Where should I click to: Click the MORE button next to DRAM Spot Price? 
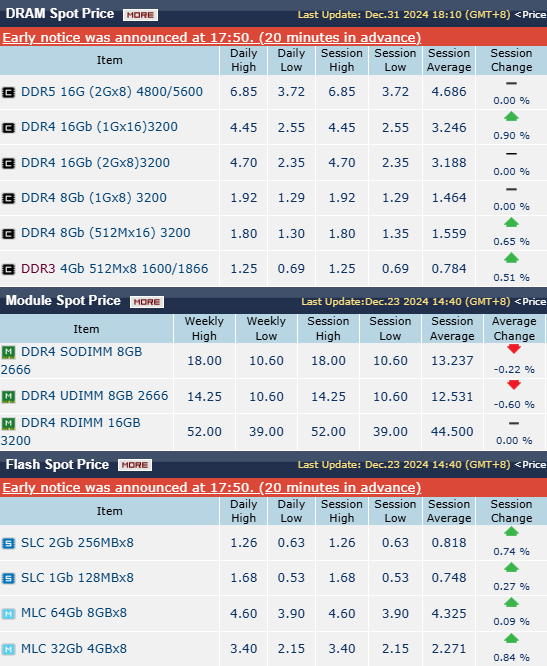point(141,15)
